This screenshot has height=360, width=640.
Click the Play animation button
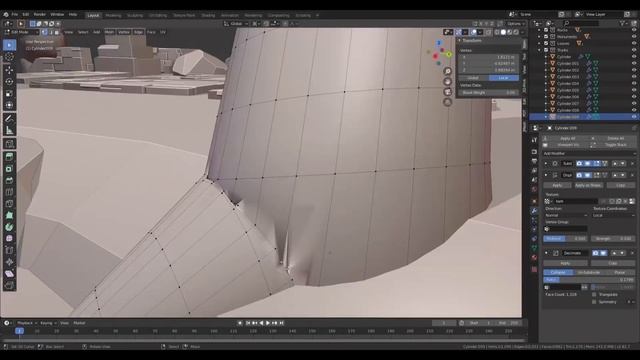click(x=268, y=323)
